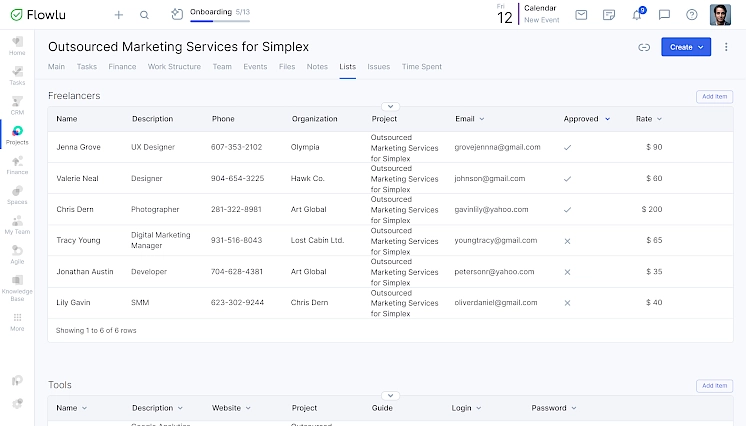Copy project link with chain icon

[644, 47]
